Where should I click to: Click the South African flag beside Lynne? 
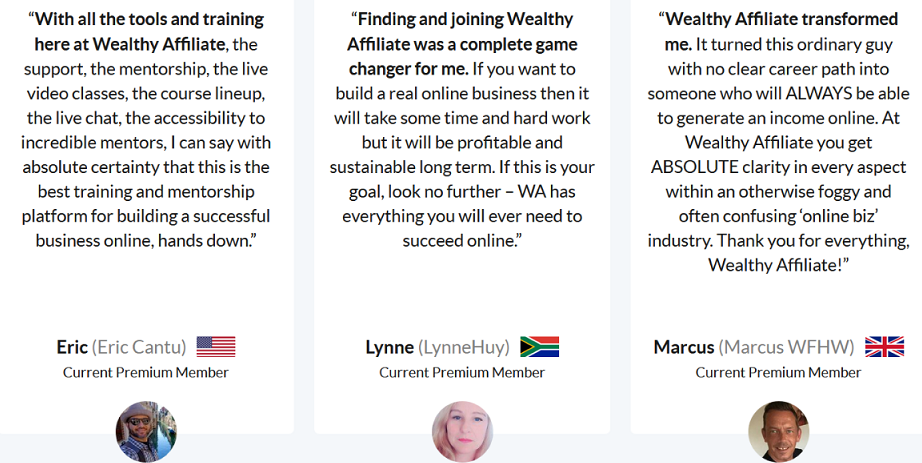(x=539, y=347)
